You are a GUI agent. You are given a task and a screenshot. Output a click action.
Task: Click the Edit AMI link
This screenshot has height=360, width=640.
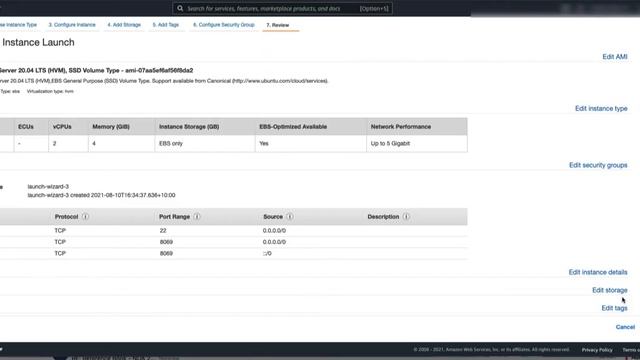tap(615, 57)
